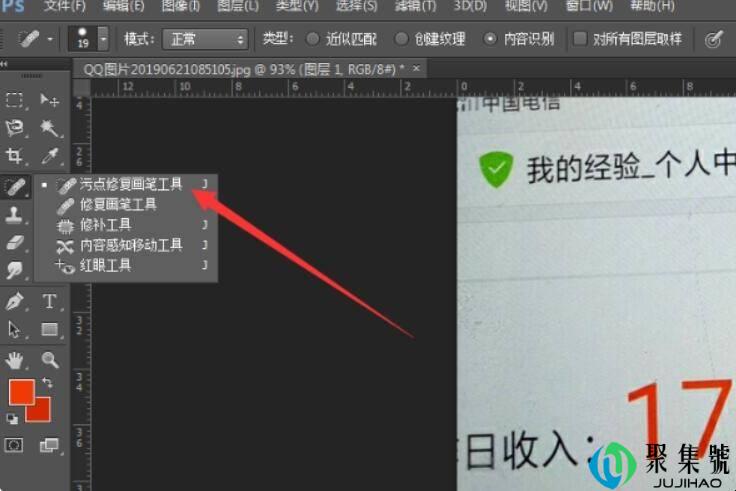Select the Magic Wand tool

click(48, 128)
